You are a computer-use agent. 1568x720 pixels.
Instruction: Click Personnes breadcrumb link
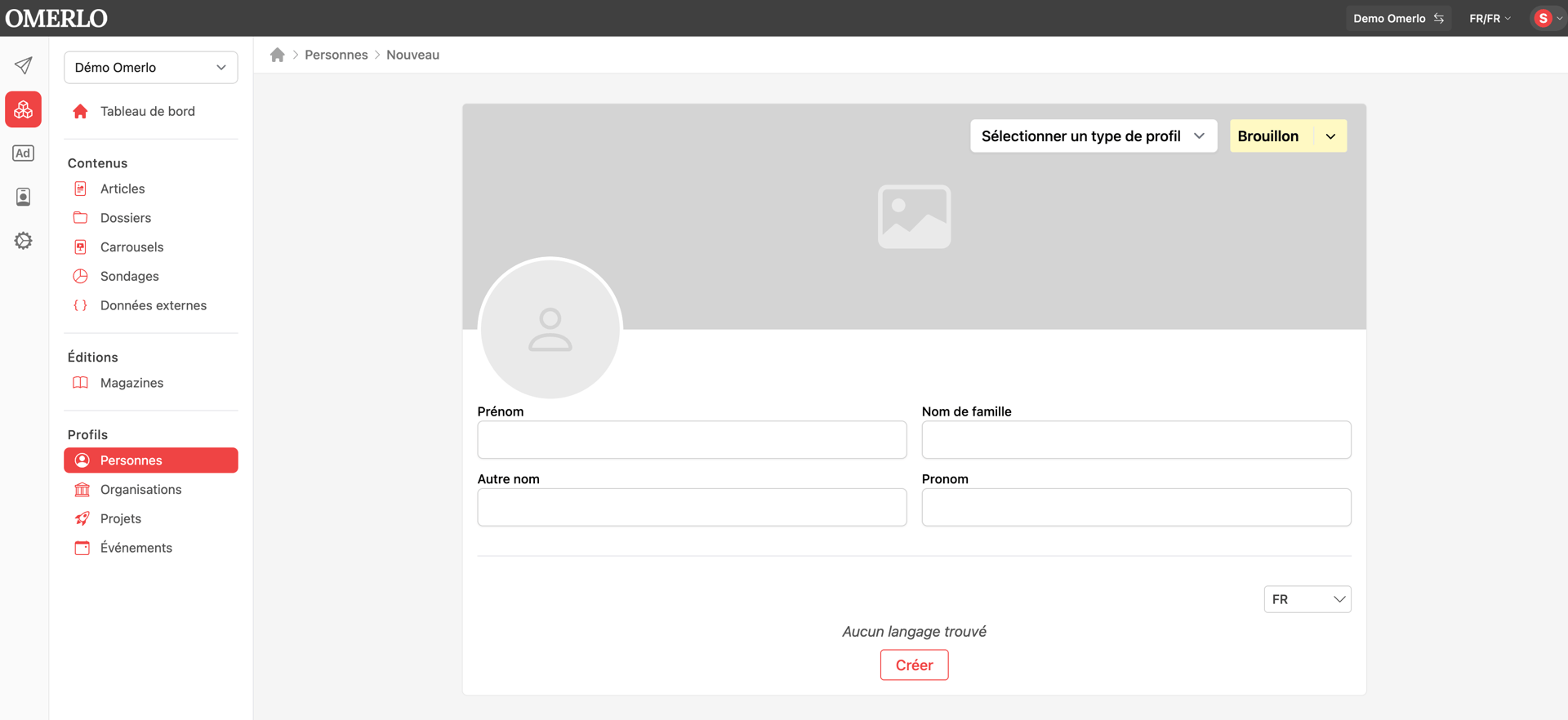pos(336,55)
